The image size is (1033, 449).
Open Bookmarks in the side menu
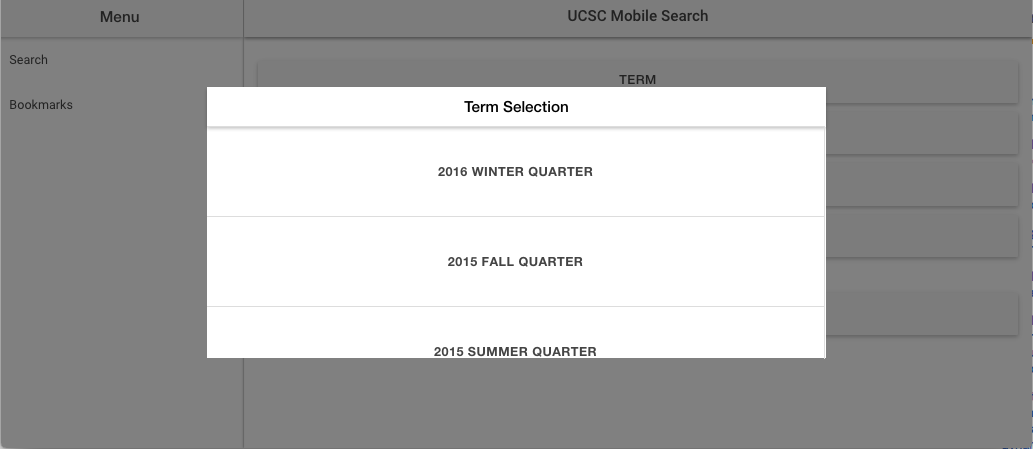(41, 105)
